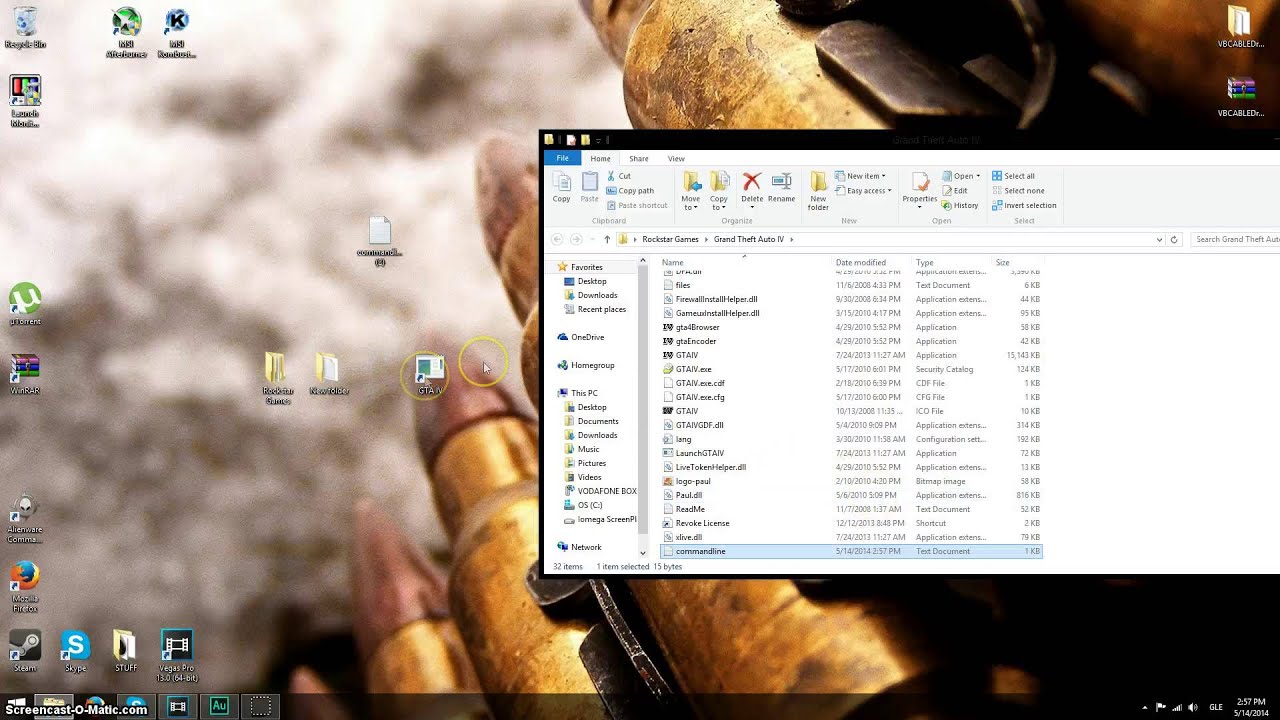Click the Rename ribbon icon

(781, 187)
